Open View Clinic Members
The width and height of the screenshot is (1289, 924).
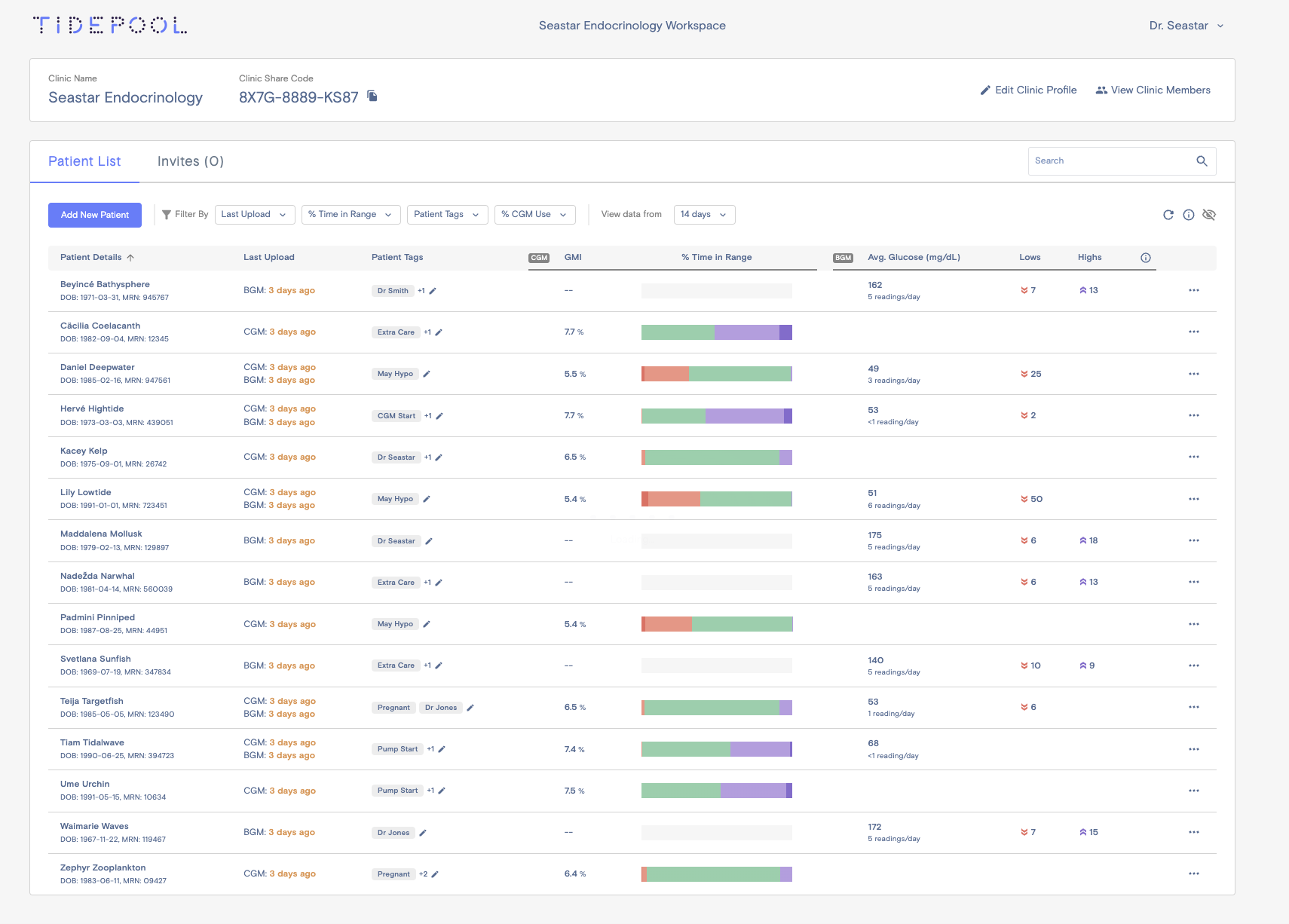click(x=1154, y=90)
